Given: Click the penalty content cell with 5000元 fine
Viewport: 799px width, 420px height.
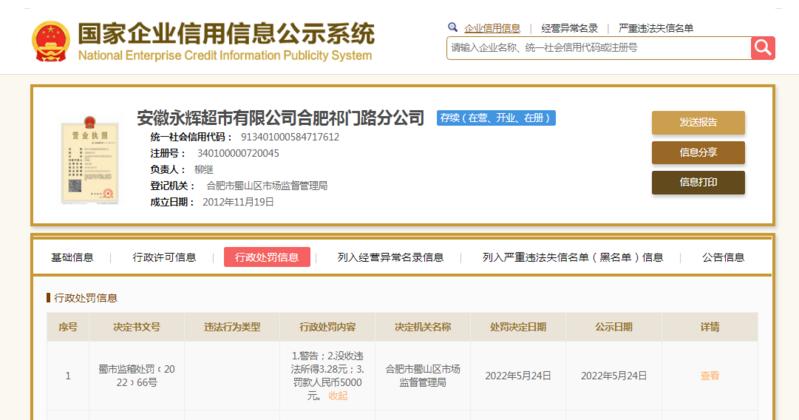Looking at the screenshot, I should (327, 376).
